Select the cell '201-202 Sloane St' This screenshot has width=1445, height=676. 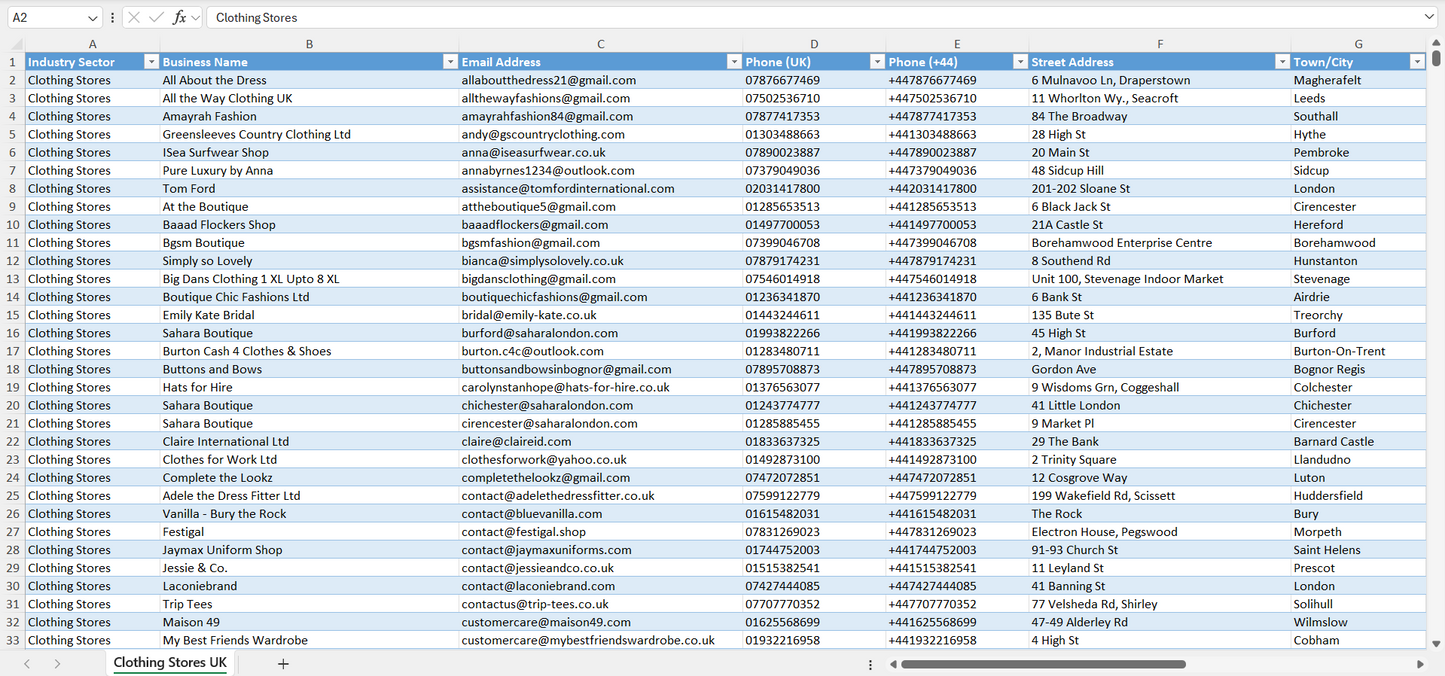(x=1160, y=188)
